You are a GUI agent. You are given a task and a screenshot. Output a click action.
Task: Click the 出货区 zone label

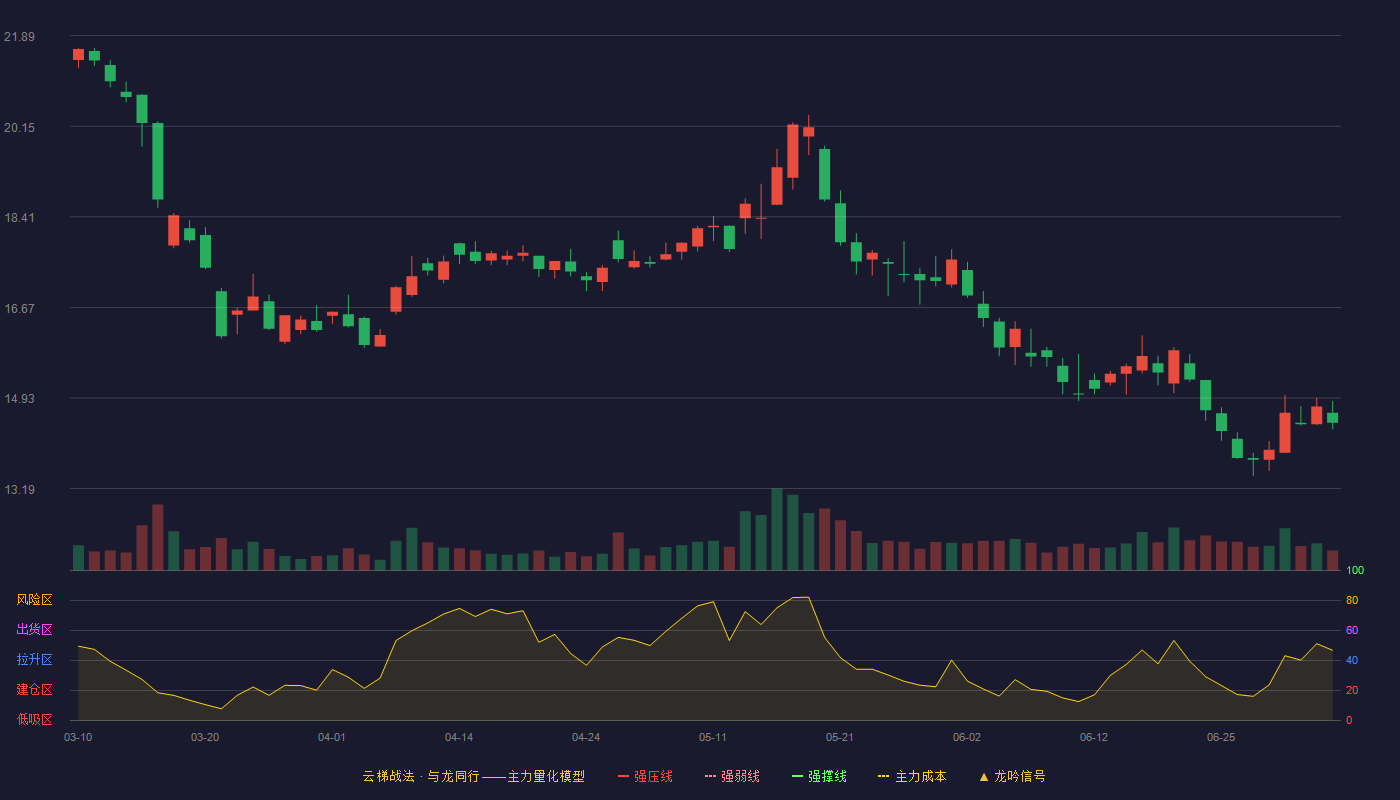coord(34,630)
